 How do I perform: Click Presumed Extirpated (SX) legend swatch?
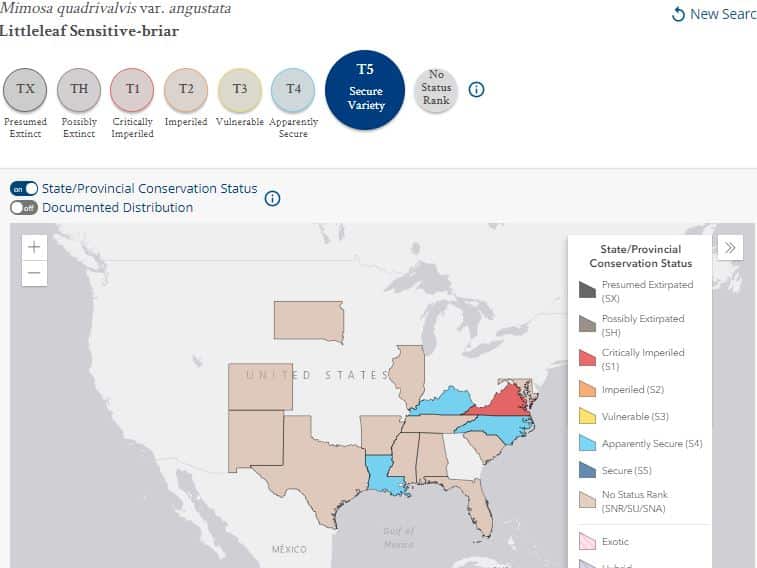pyautogui.click(x=587, y=290)
